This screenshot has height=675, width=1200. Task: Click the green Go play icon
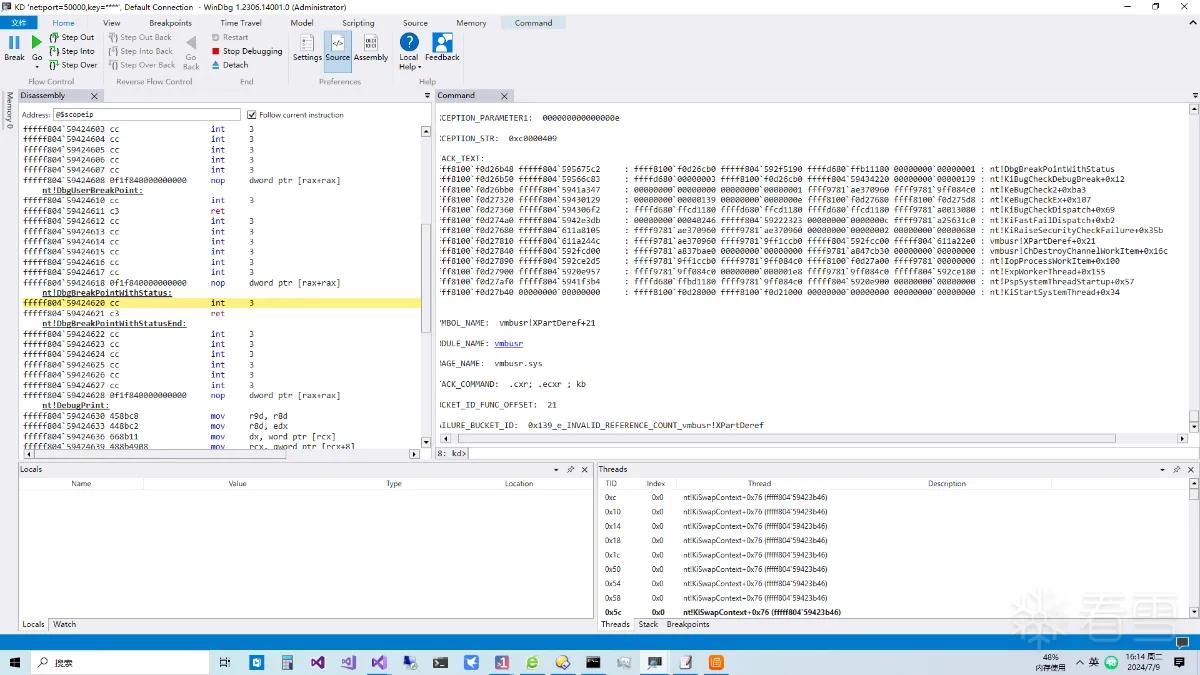pos(37,42)
